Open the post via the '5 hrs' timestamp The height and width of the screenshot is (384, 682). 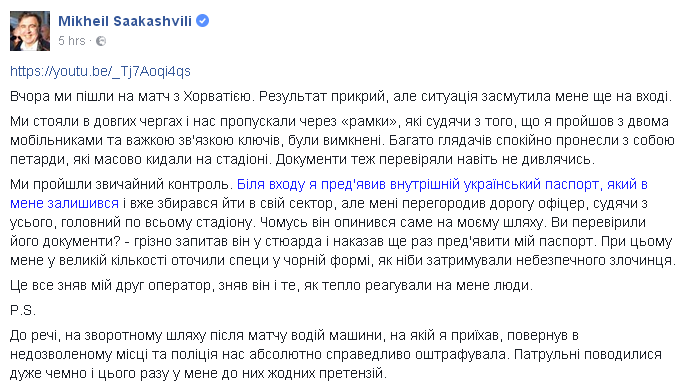click(72, 41)
